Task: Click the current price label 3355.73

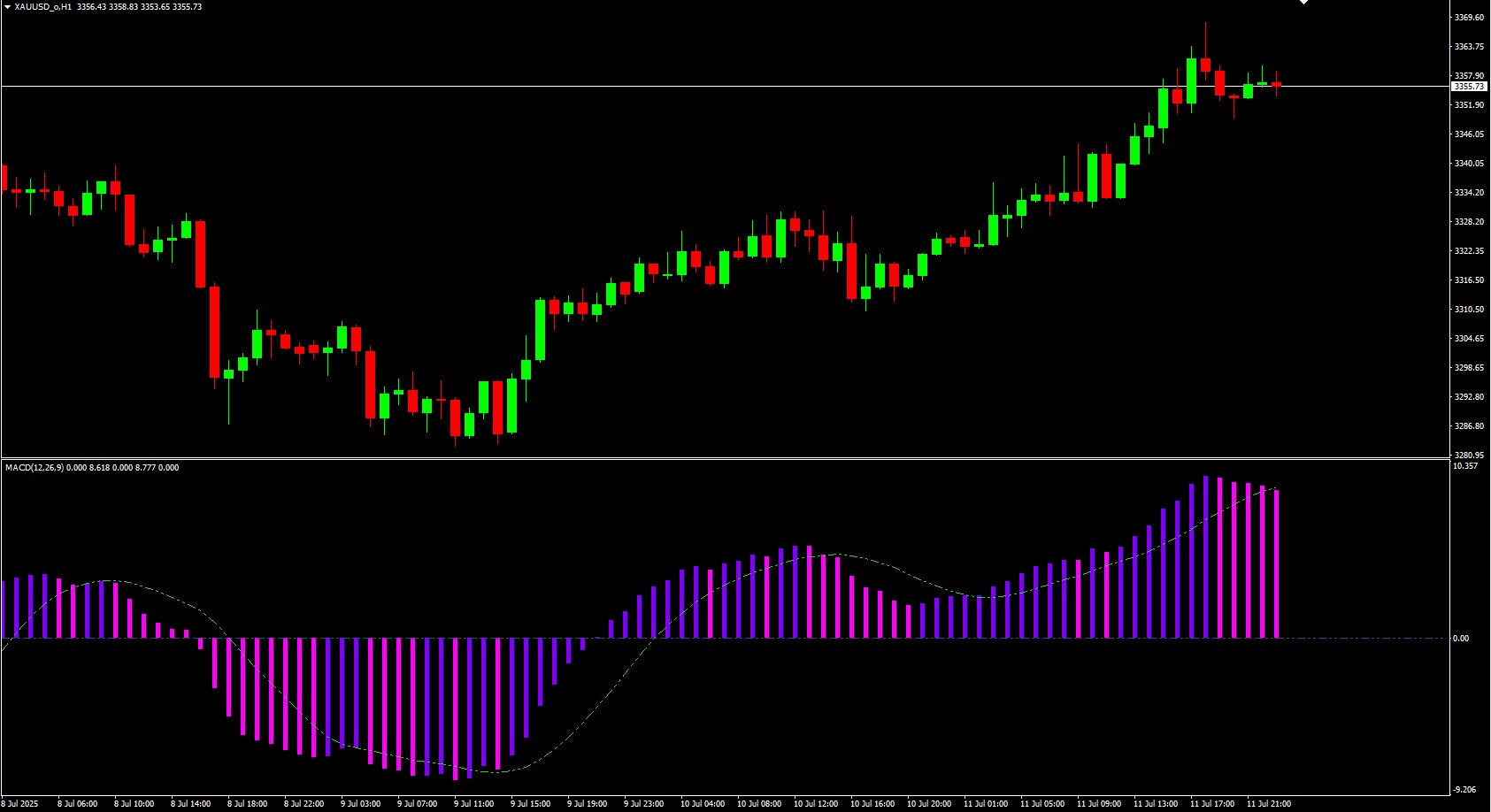Action: (1470, 87)
